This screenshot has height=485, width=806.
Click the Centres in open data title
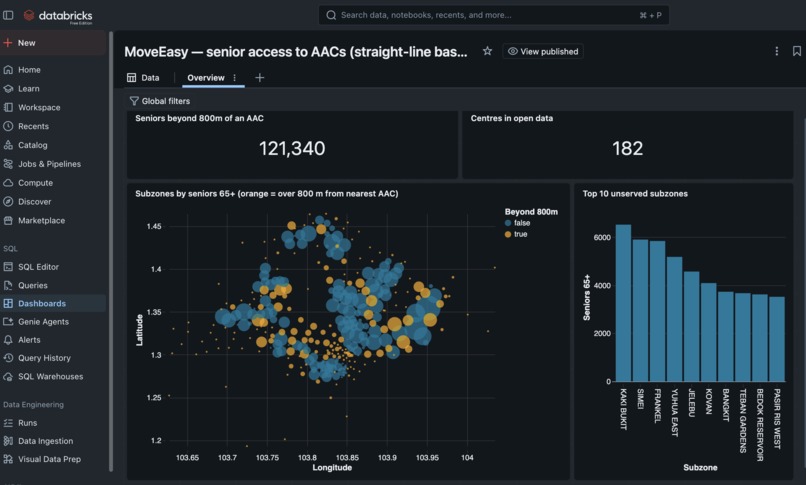click(512, 118)
